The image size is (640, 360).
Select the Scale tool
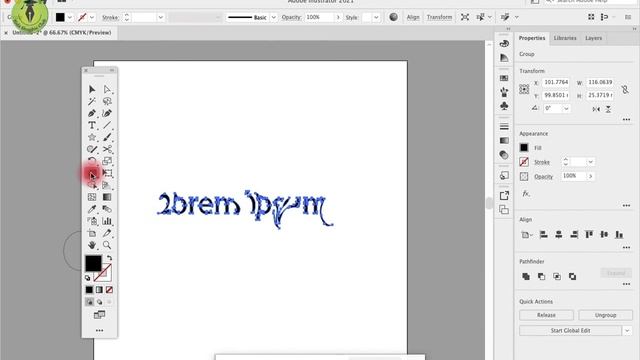[107, 161]
